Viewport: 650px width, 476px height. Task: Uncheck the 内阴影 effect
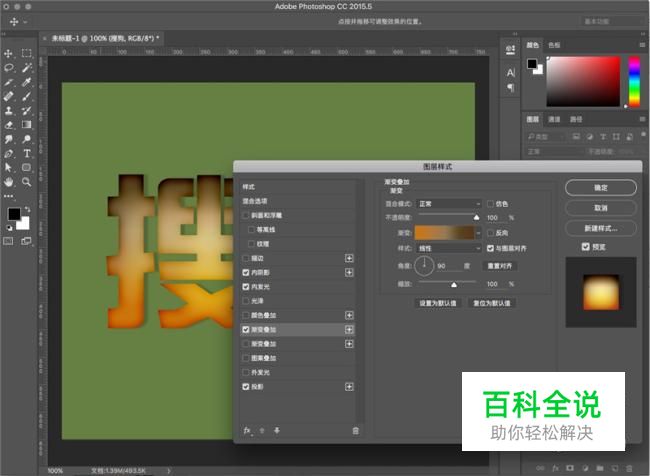pos(246,272)
